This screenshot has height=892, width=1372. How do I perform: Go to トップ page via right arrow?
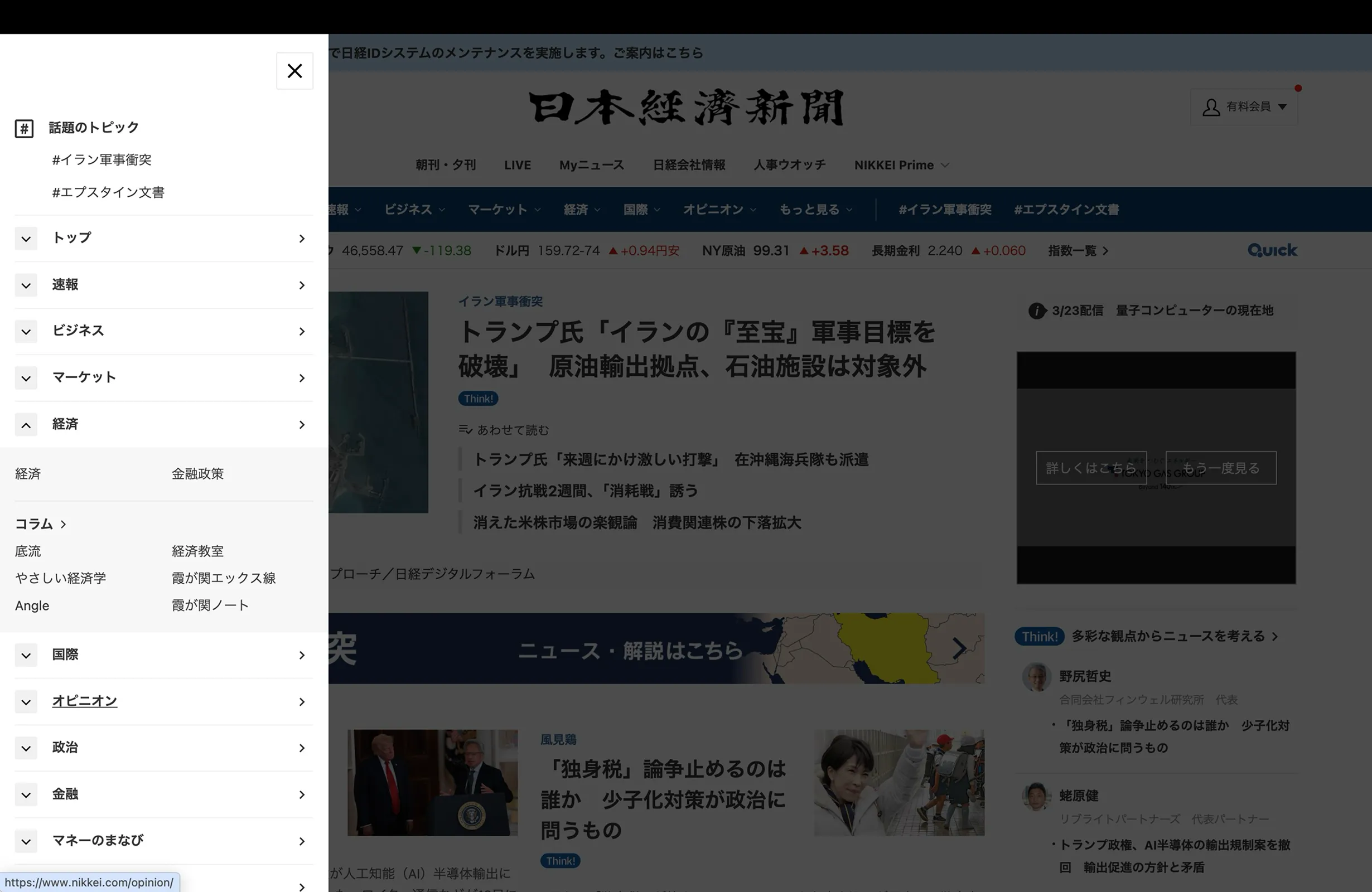(302, 239)
